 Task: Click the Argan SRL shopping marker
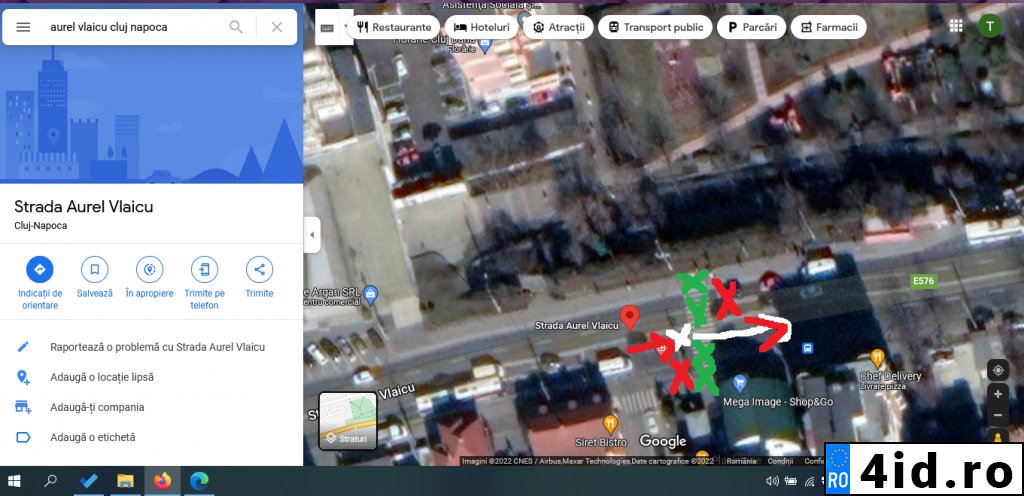[x=371, y=293]
